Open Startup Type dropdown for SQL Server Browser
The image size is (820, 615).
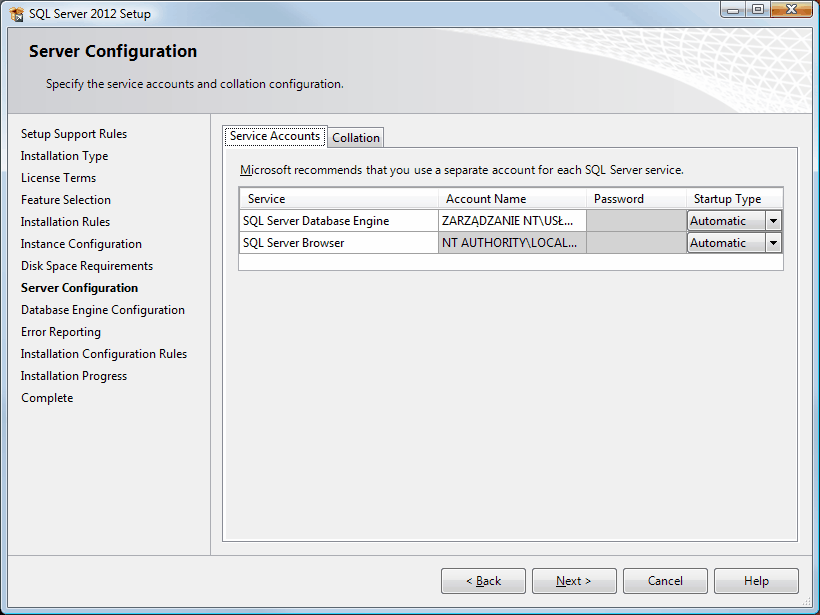click(x=773, y=243)
